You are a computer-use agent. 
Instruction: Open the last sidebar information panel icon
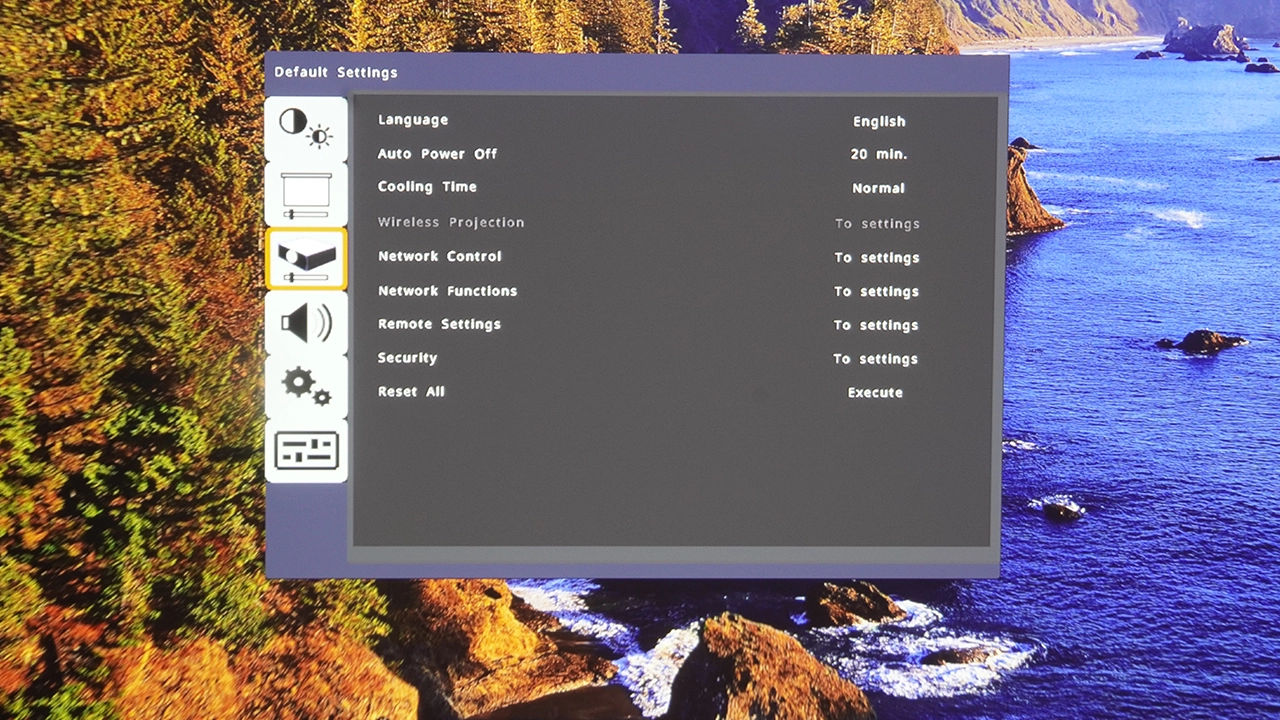click(306, 451)
